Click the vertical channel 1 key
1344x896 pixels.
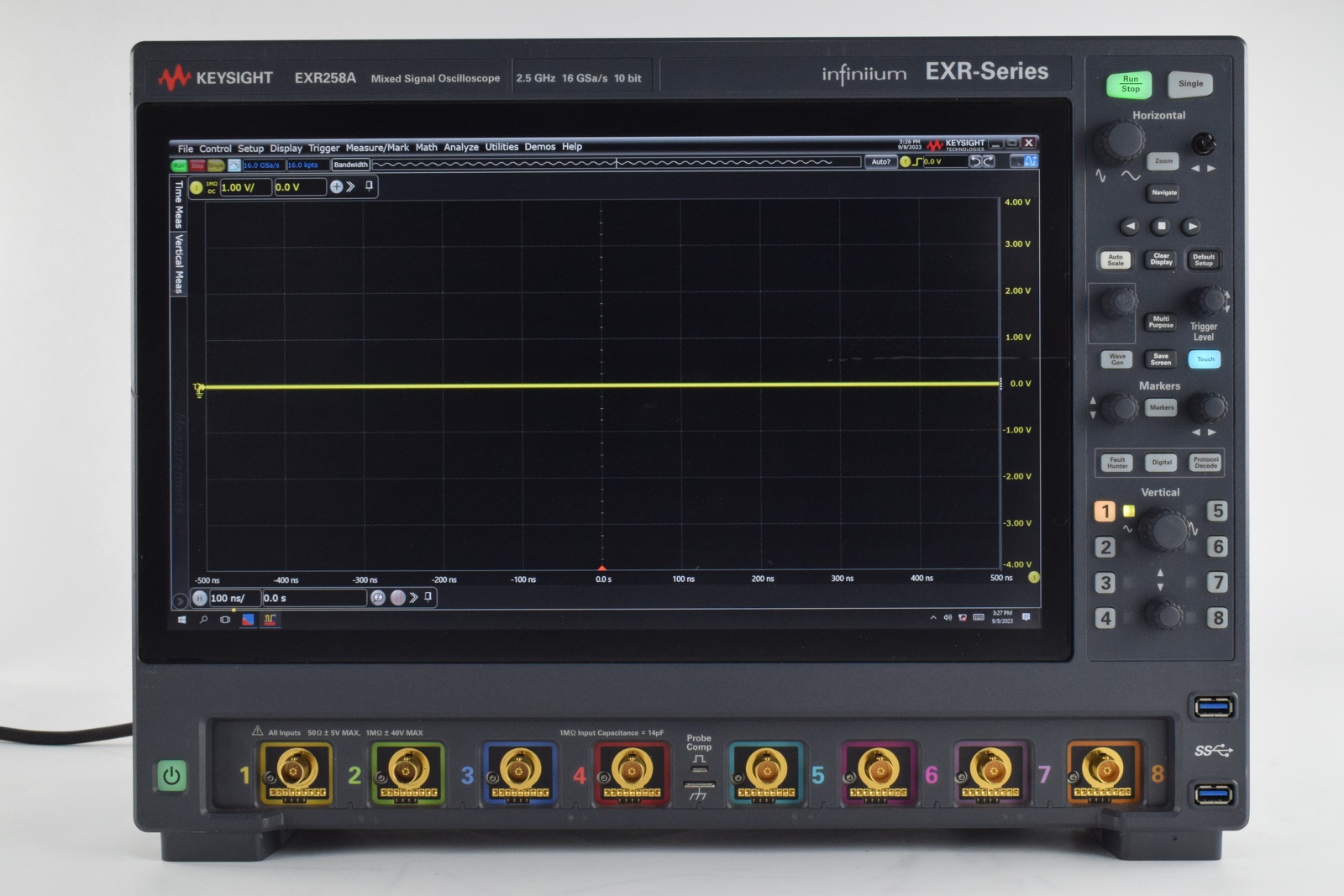(x=1105, y=511)
